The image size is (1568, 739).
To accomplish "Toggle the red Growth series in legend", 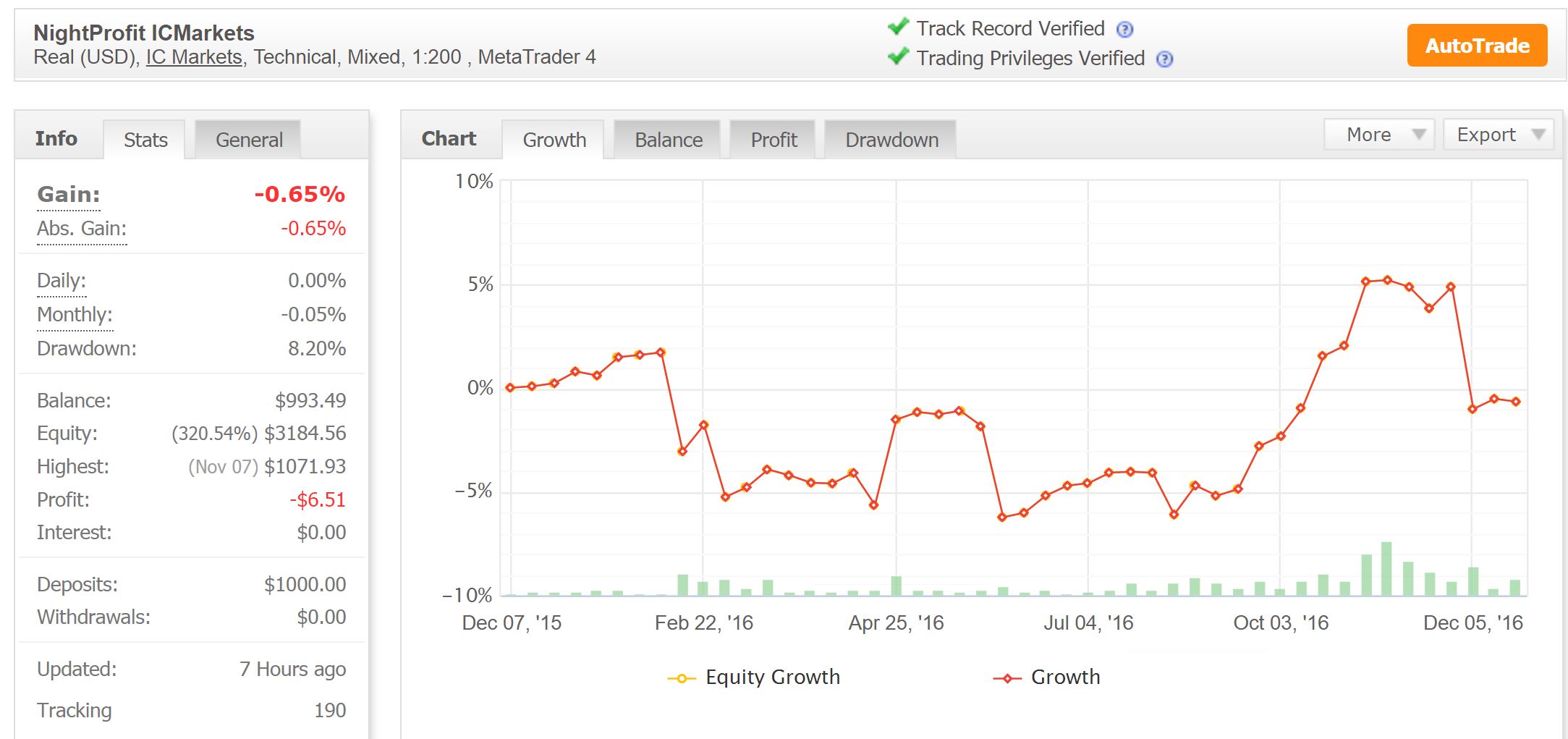I will (1046, 677).
